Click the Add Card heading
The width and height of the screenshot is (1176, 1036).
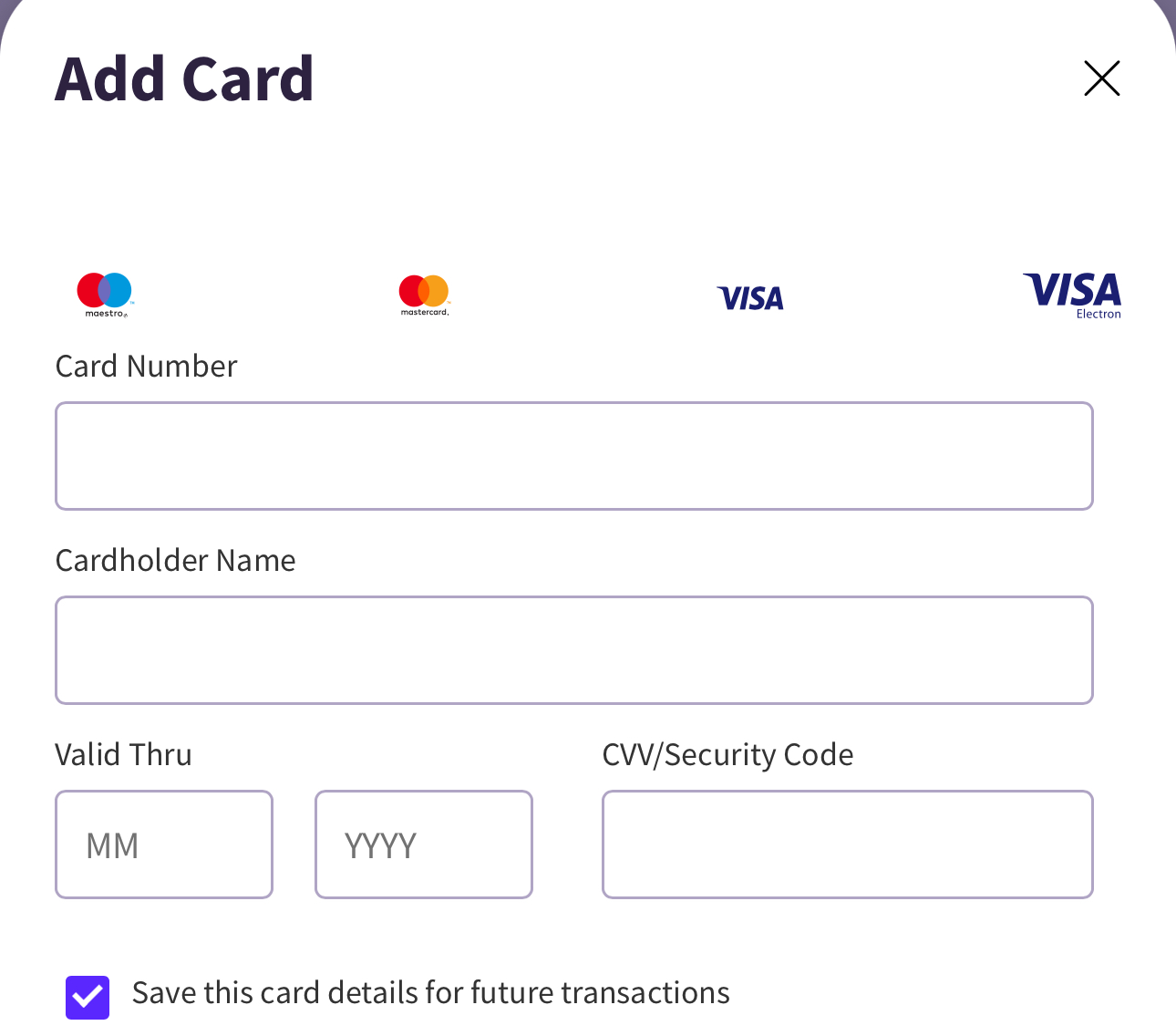(x=184, y=78)
